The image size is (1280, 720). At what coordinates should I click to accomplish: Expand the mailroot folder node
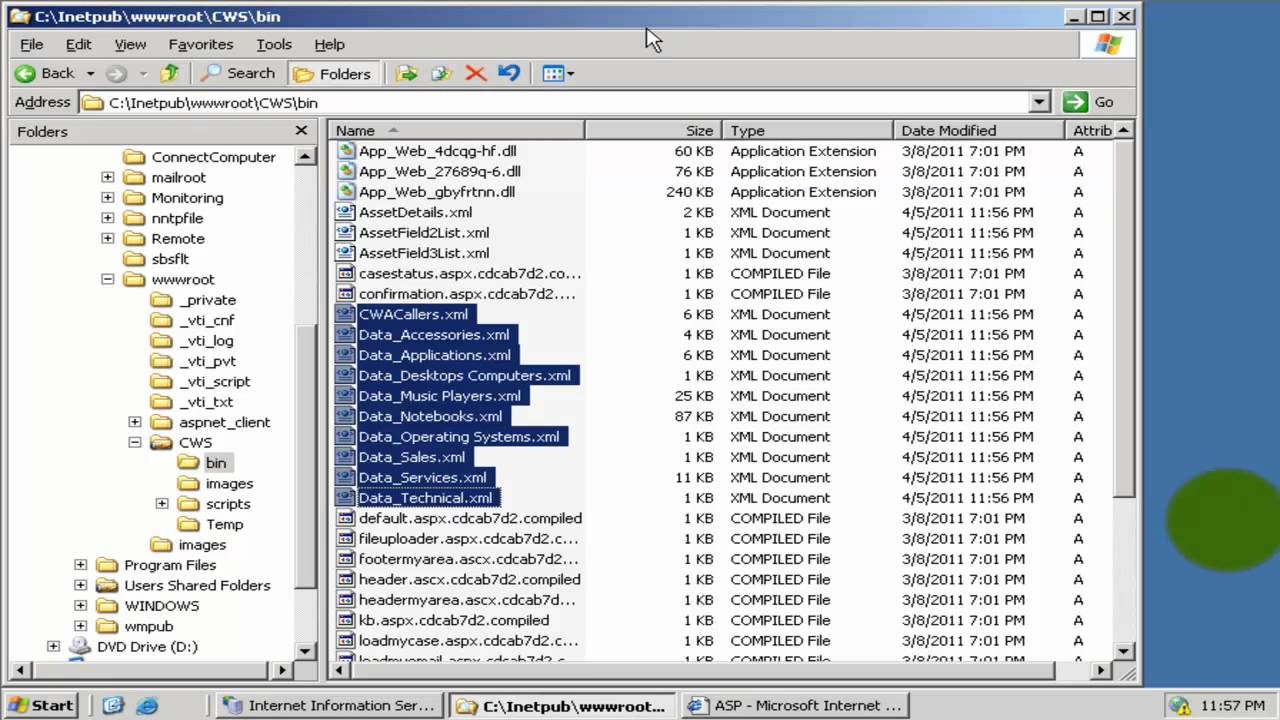(108, 178)
